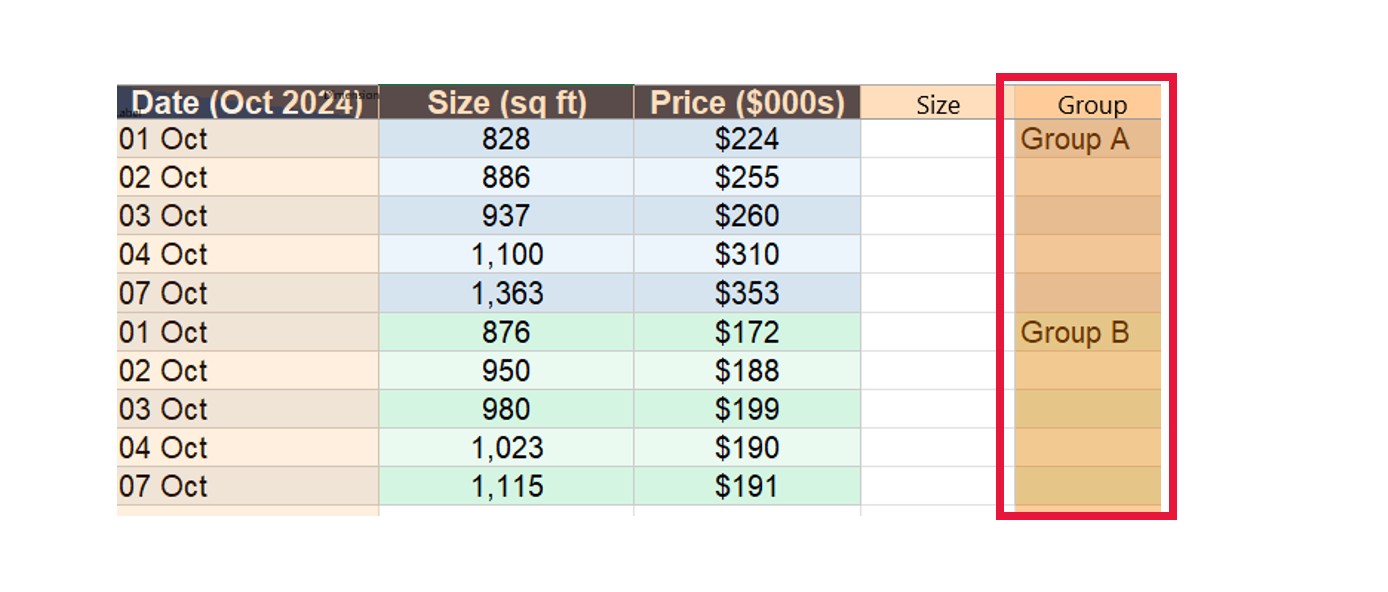Viewport: 1388px width, 592px height.
Task: Click the 1,023 size cell
Action: pos(506,448)
